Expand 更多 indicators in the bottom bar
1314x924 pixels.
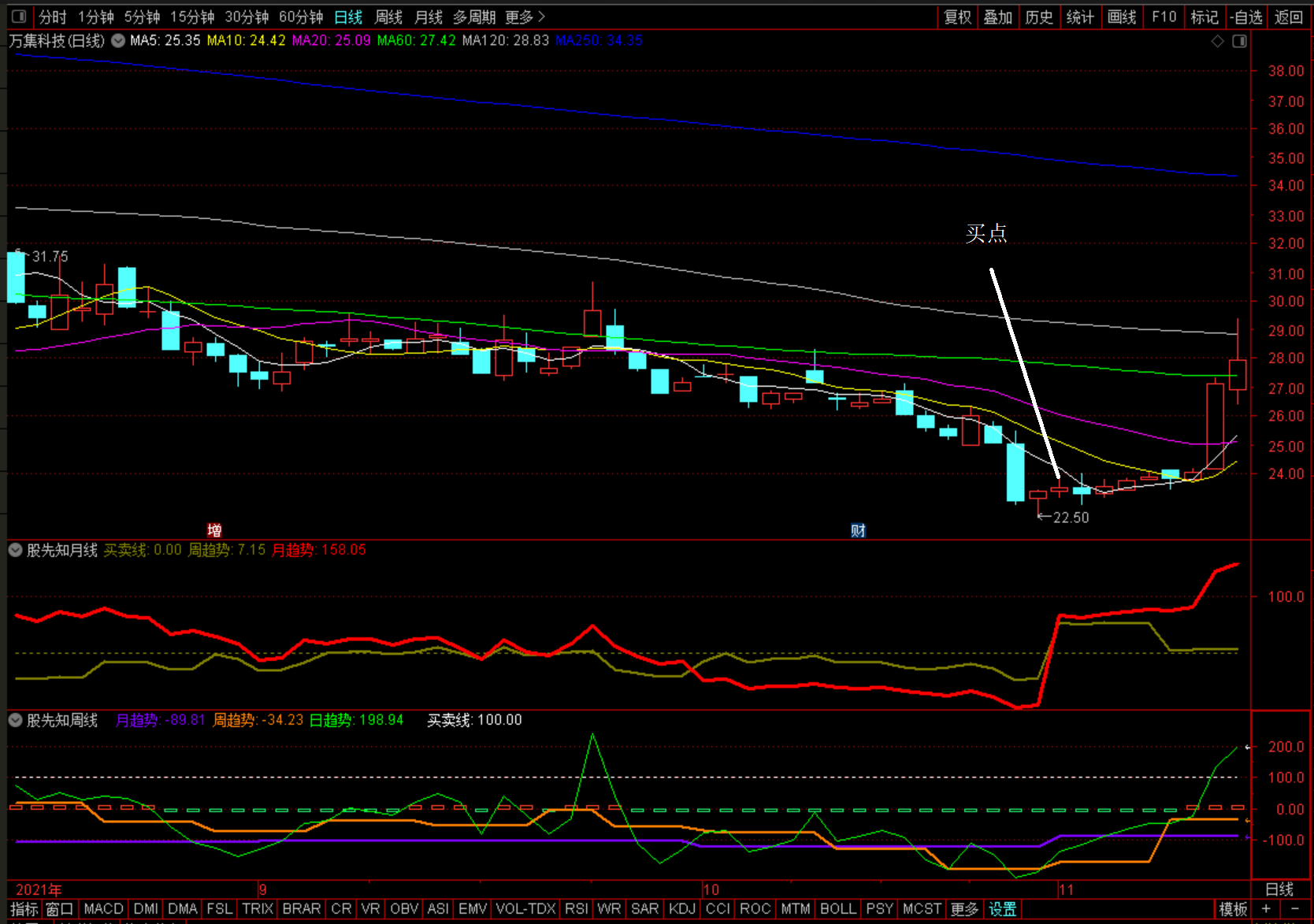[x=964, y=909]
